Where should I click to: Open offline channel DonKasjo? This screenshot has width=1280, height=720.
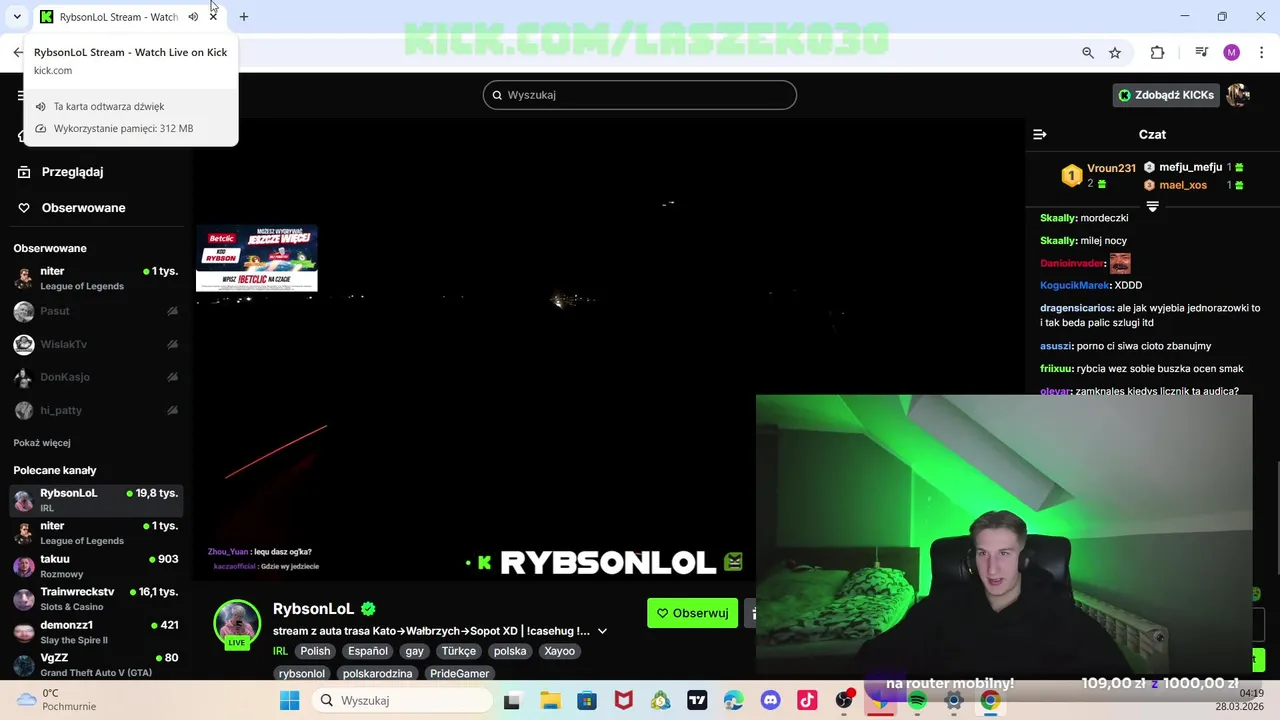pos(96,377)
